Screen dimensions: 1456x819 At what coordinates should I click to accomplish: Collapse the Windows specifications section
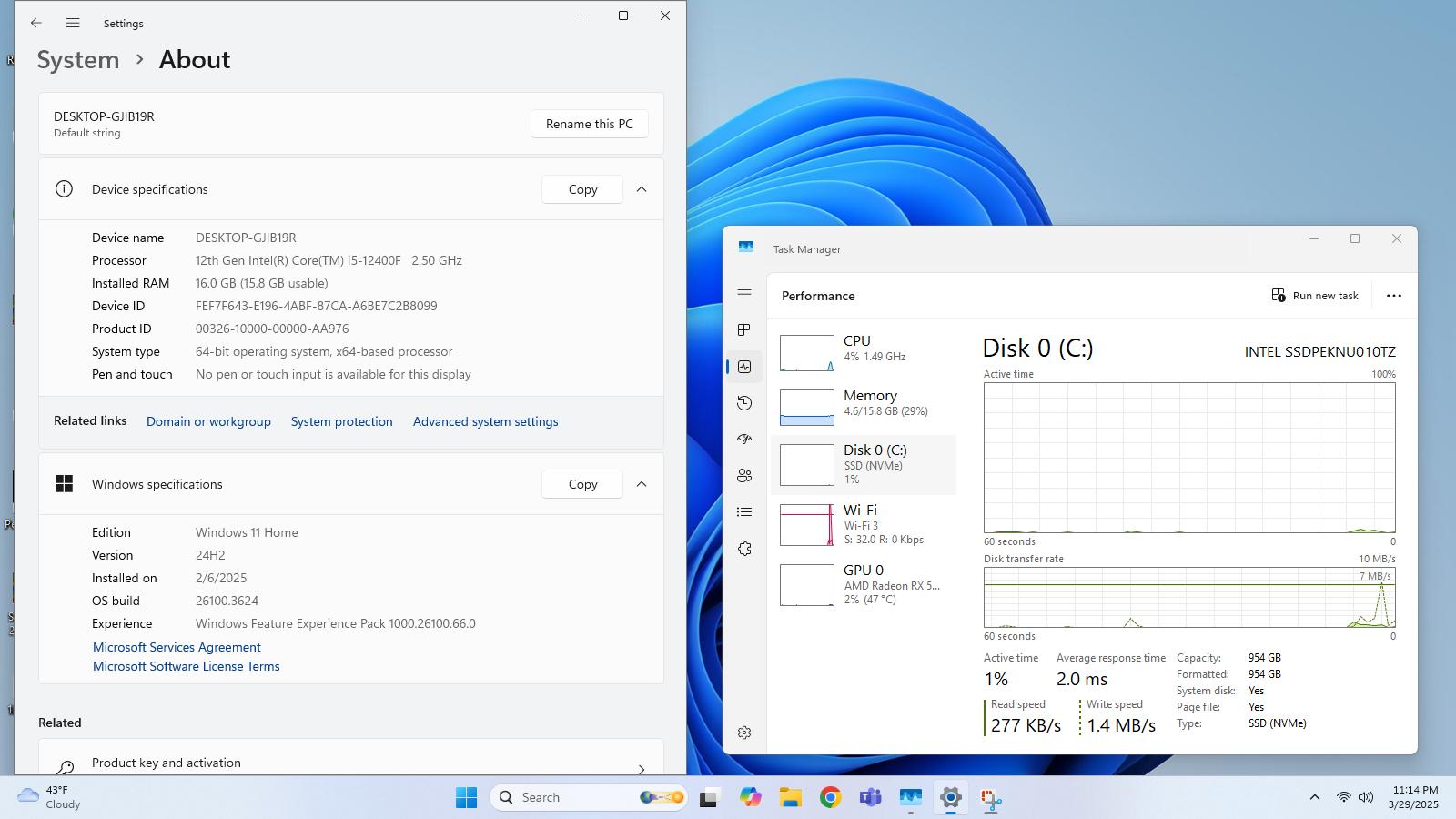tap(642, 484)
